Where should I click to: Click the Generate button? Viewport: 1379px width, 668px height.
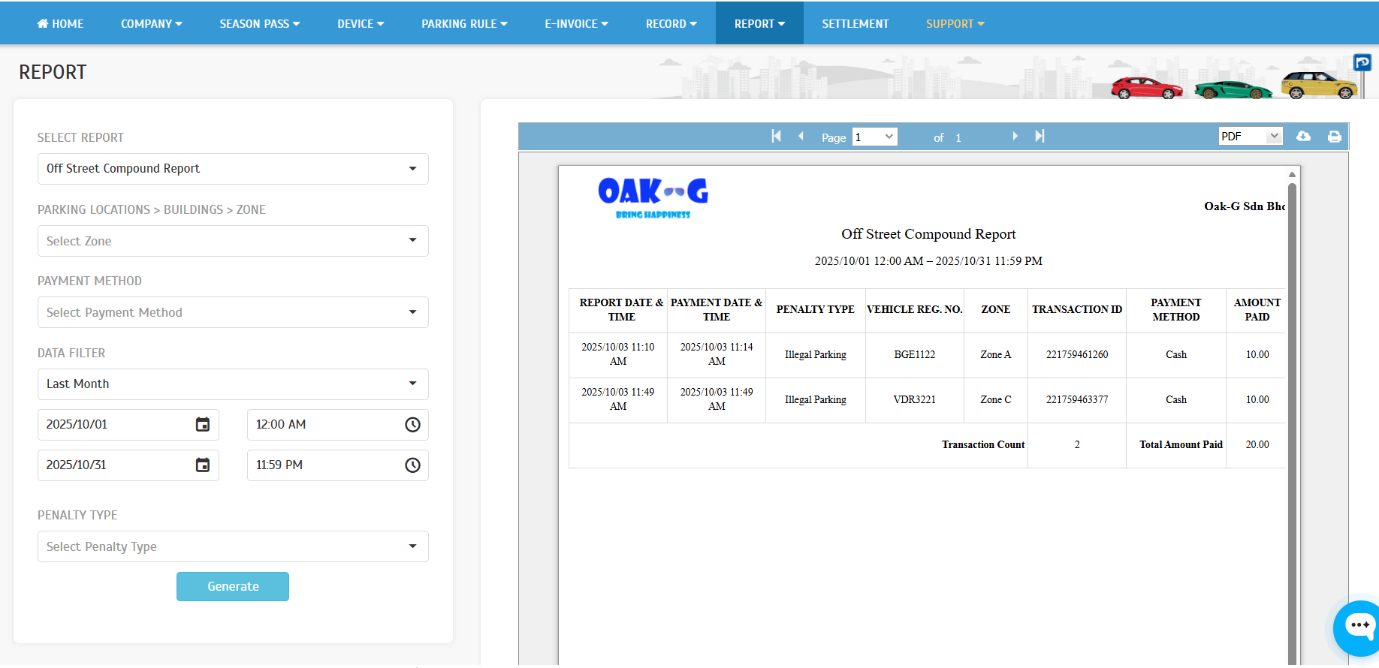(232, 587)
